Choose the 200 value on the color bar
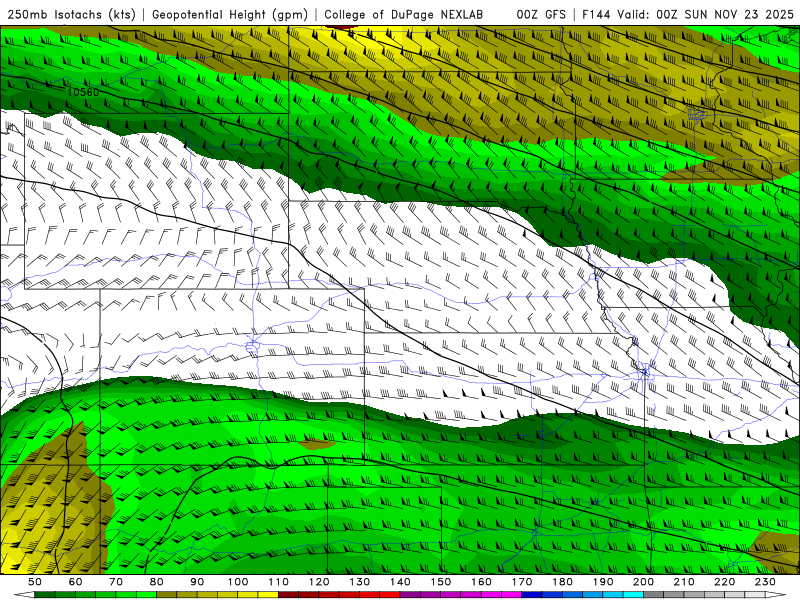This screenshot has width=800, height=600. point(643,582)
